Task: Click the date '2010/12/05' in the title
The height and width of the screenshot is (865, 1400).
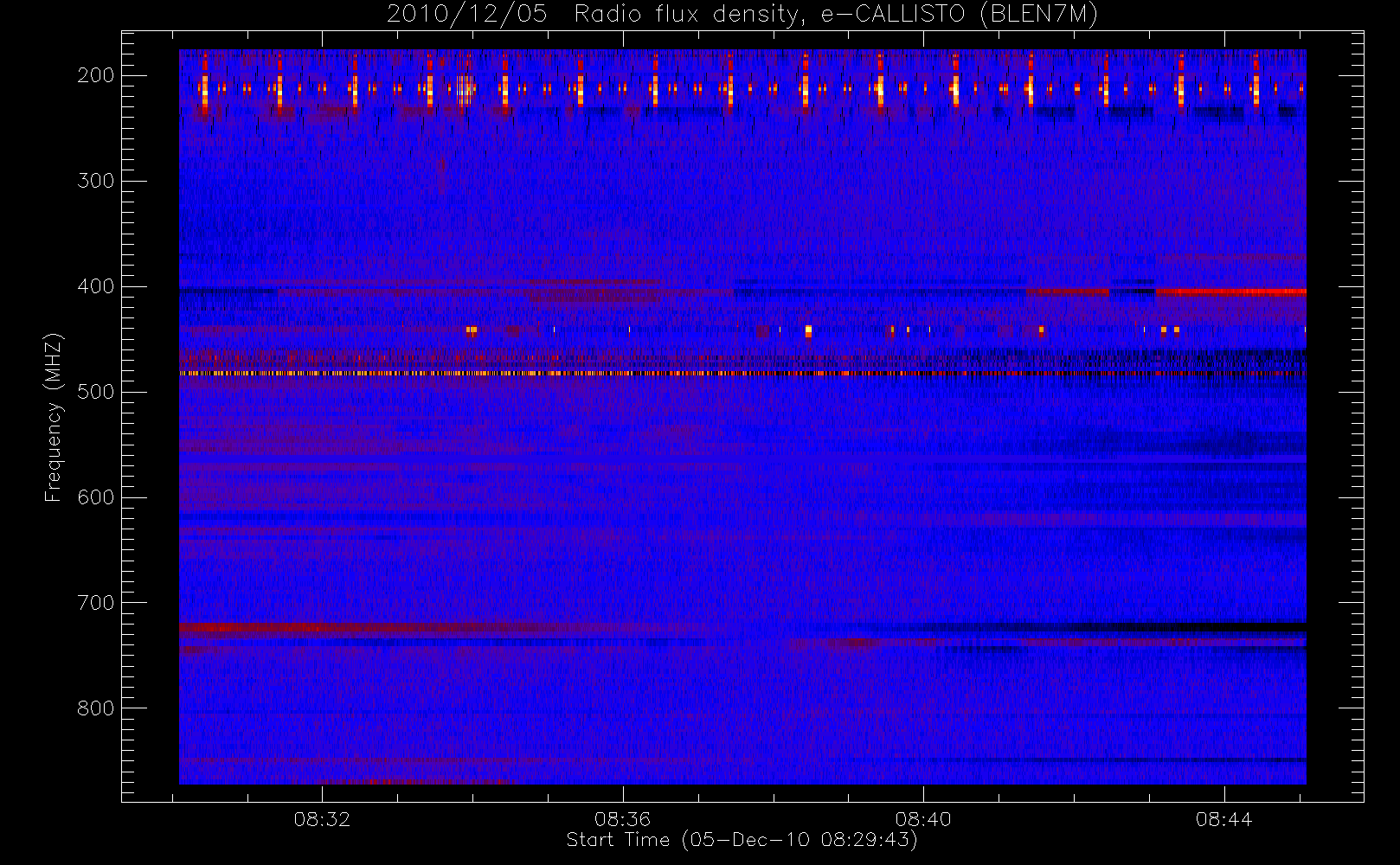Action: tap(467, 15)
